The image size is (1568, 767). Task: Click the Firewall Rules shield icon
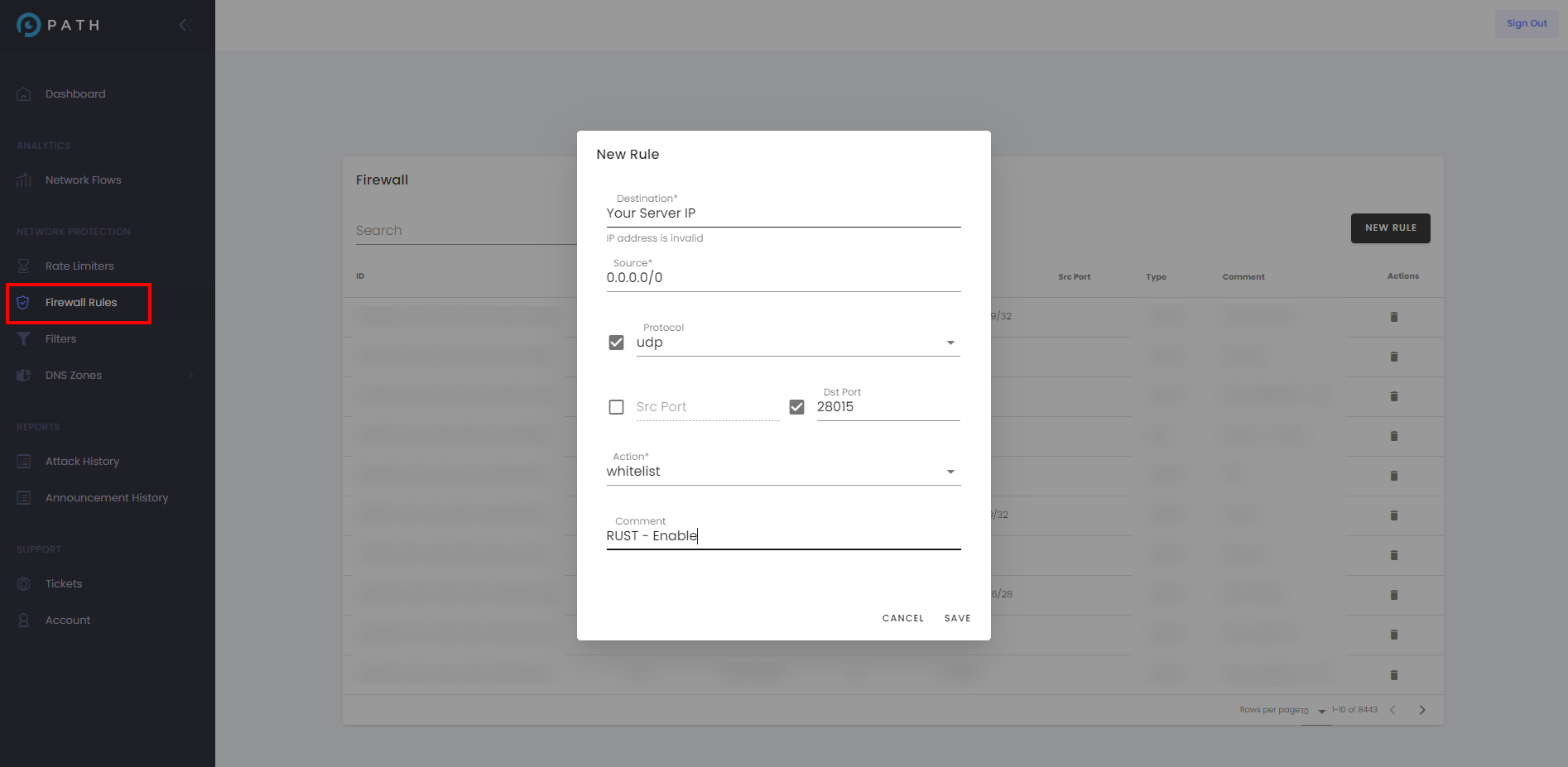24,303
